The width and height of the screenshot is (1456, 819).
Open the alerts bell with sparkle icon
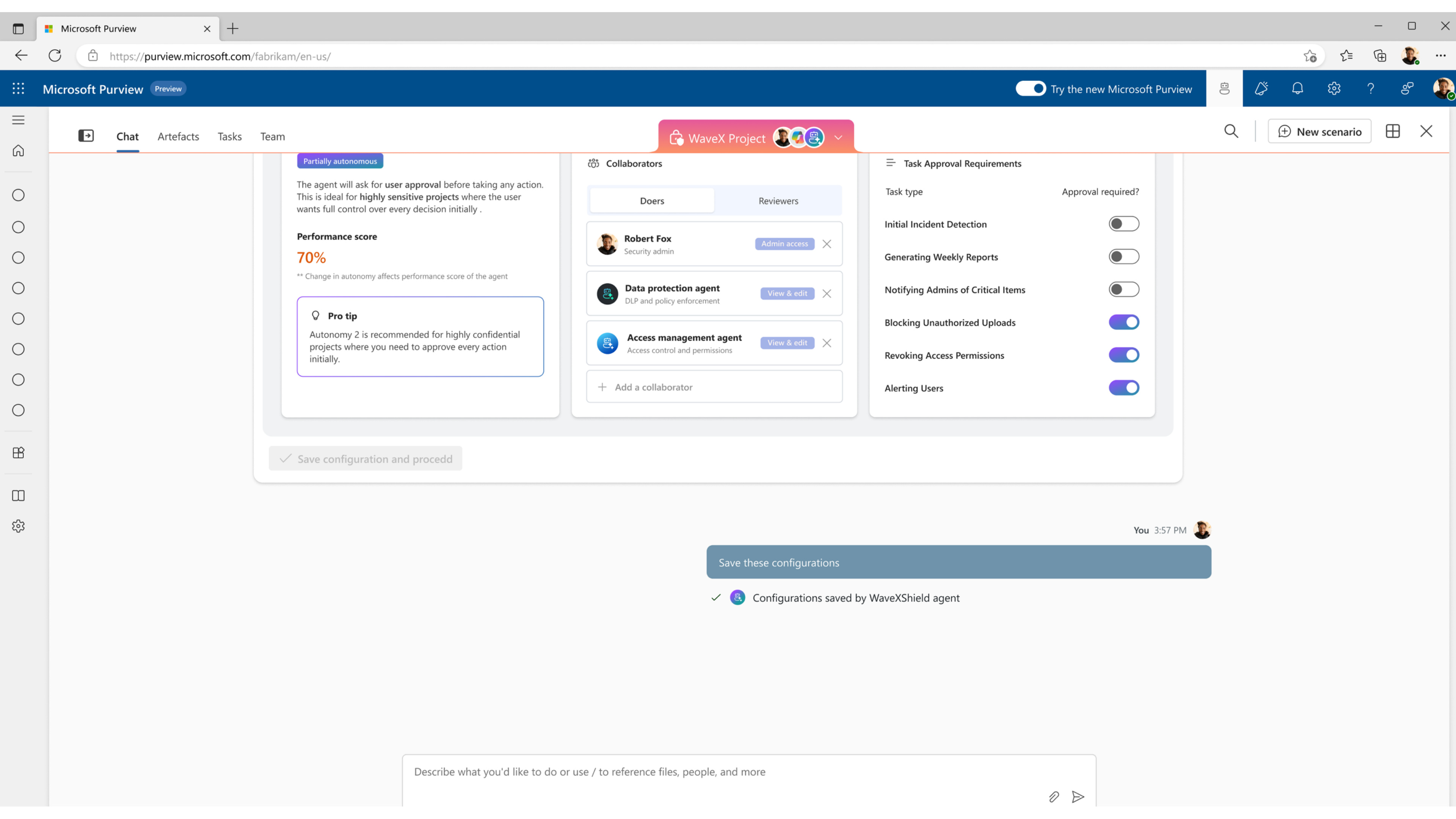pos(1261,89)
